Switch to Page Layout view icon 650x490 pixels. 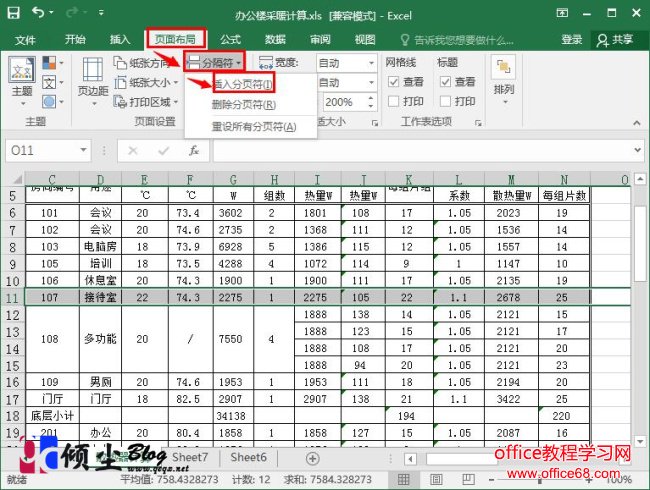tap(436, 480)
